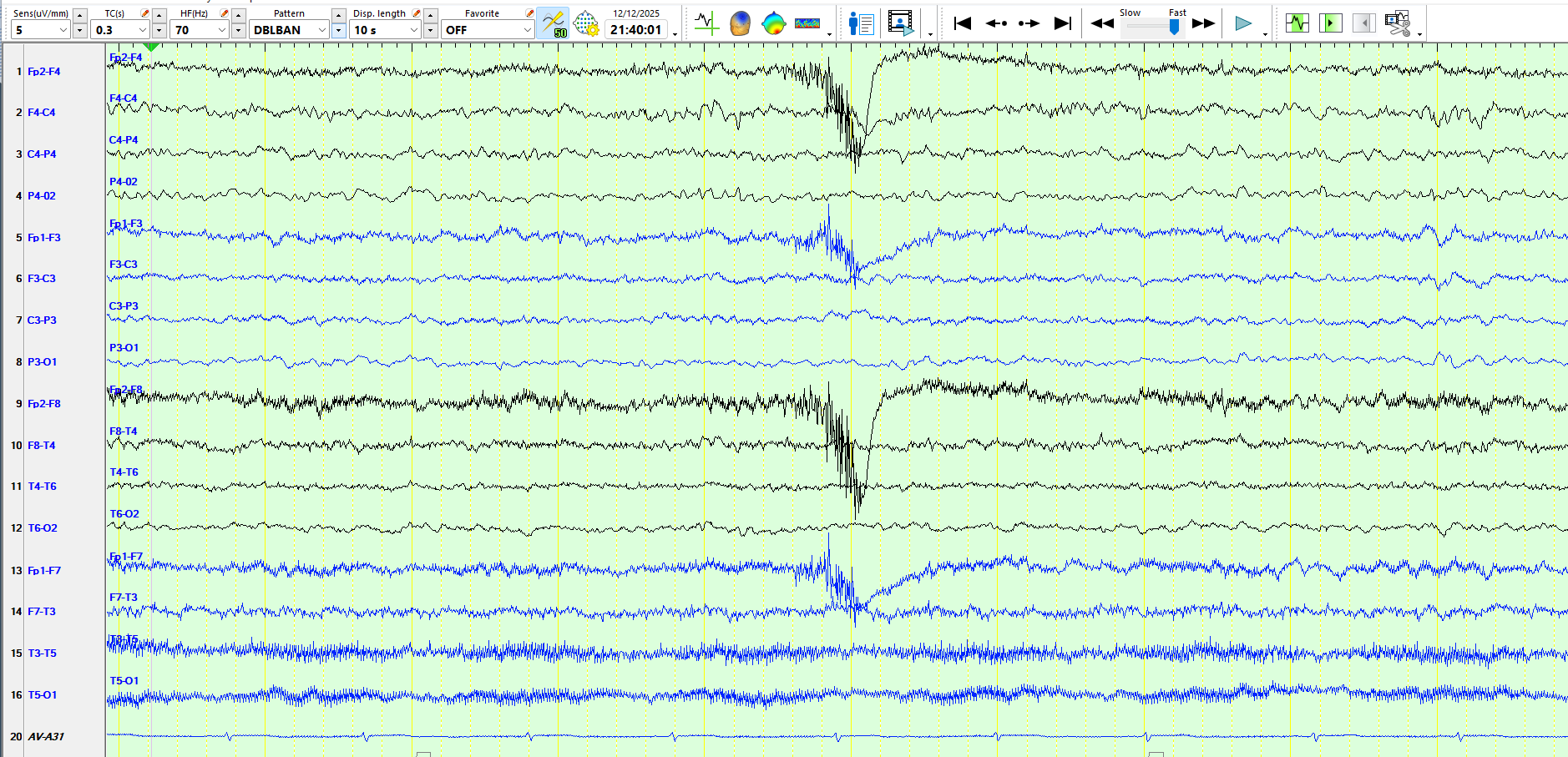Click the grayed page-back icon
This screenshot has width=1568, height=757.
pyautogui.click(x=1363, y=23)
